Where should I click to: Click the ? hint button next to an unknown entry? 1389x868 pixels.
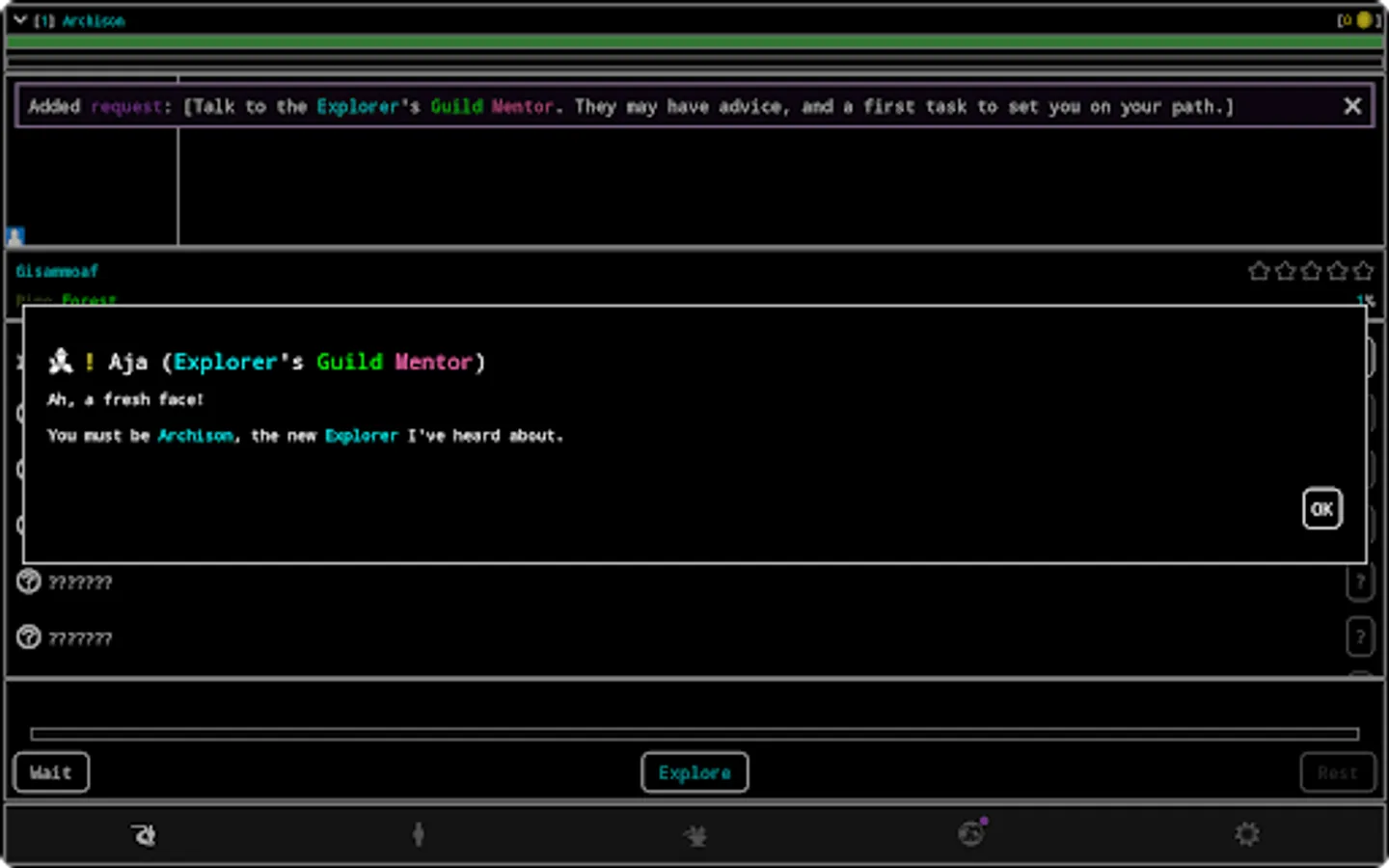click(1360, 582)
